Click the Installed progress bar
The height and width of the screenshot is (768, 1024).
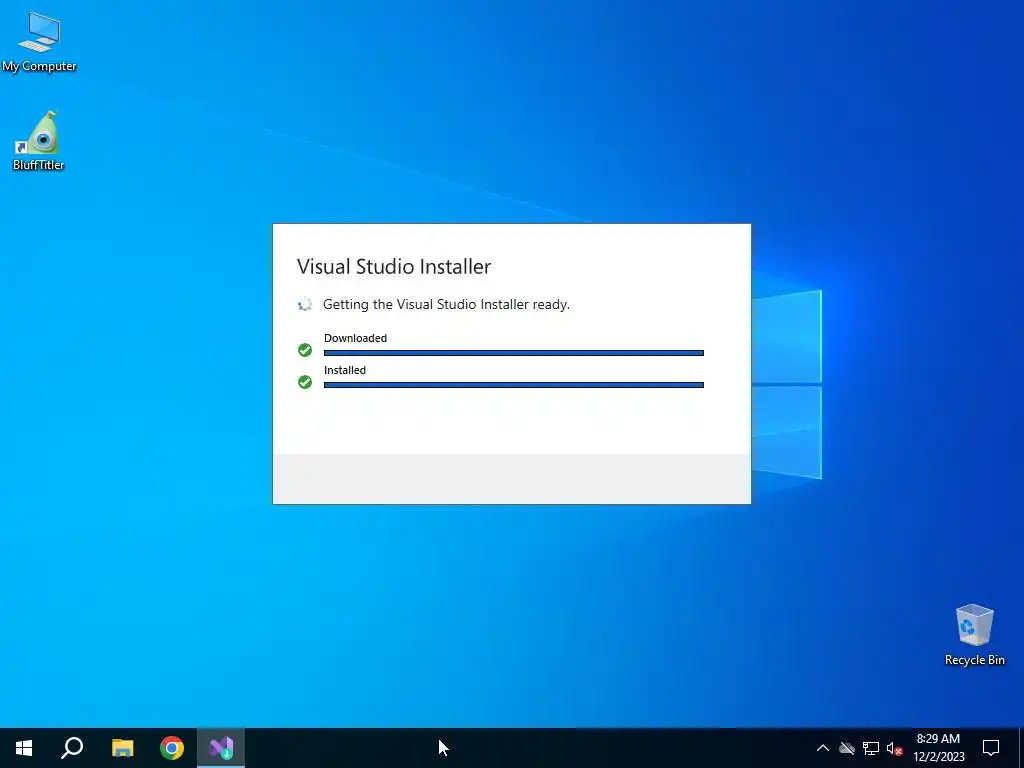pos(514,385)
